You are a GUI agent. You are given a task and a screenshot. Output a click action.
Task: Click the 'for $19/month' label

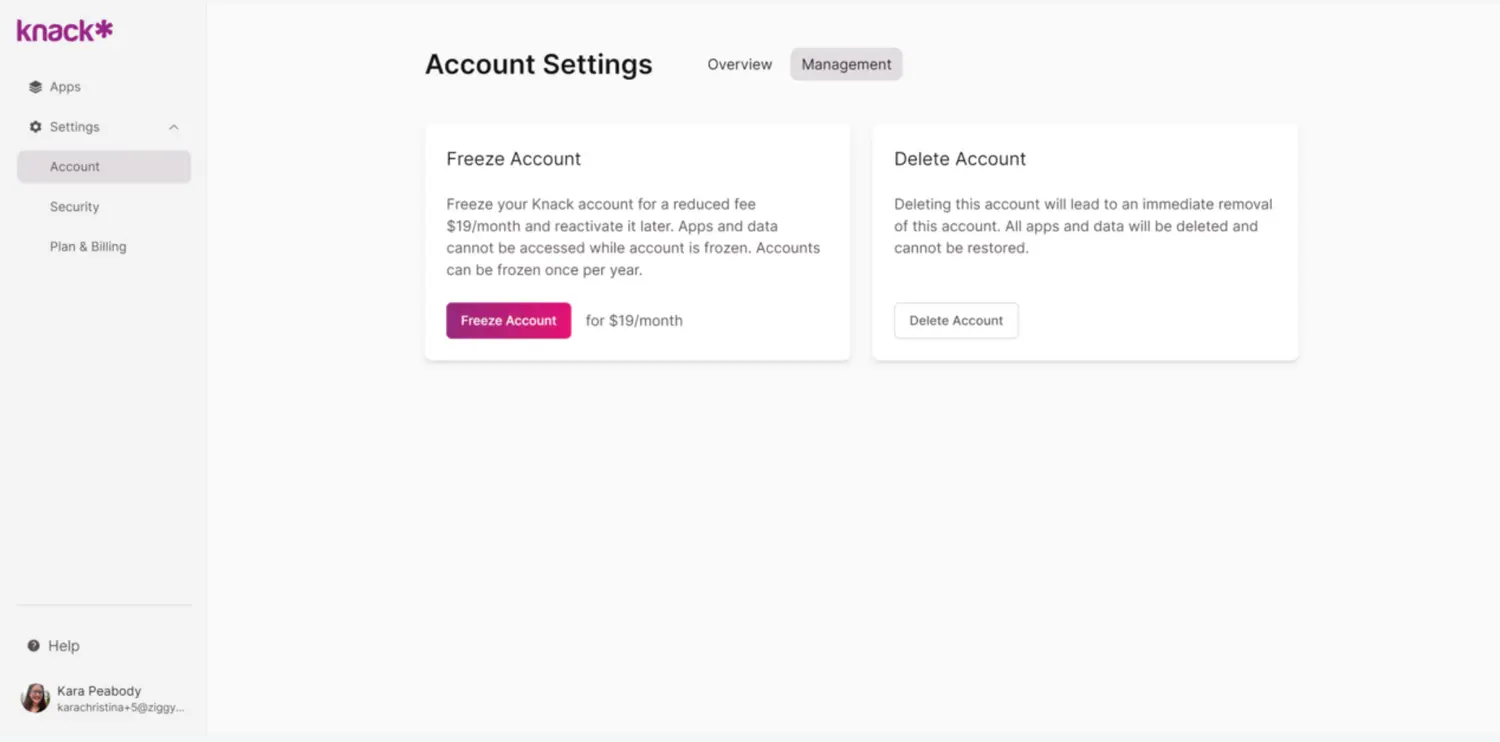(x=634, y=320)
